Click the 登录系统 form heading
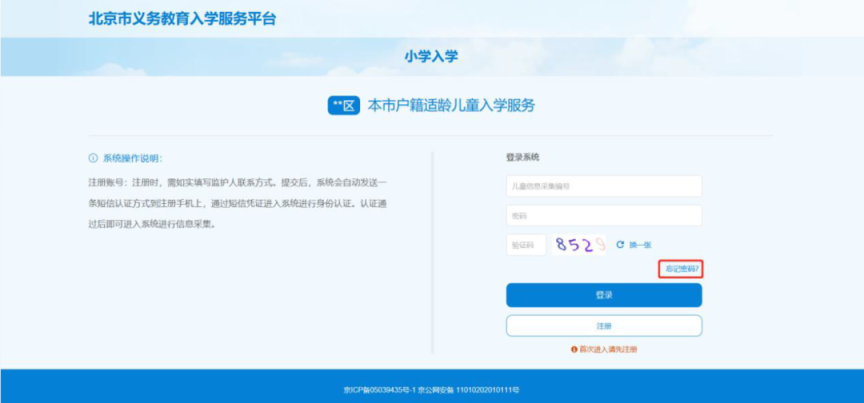 click(522, 157)
